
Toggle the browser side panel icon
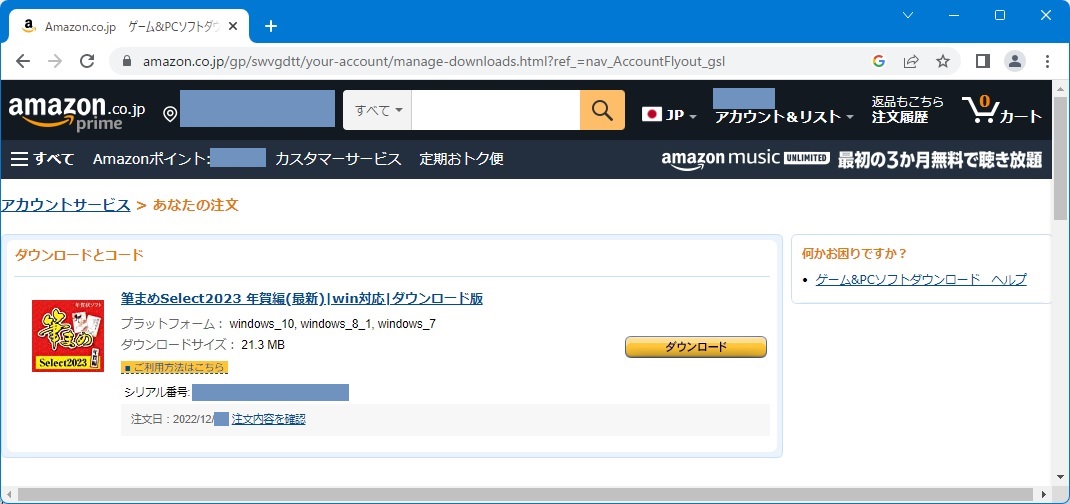[x=983, y=61]
